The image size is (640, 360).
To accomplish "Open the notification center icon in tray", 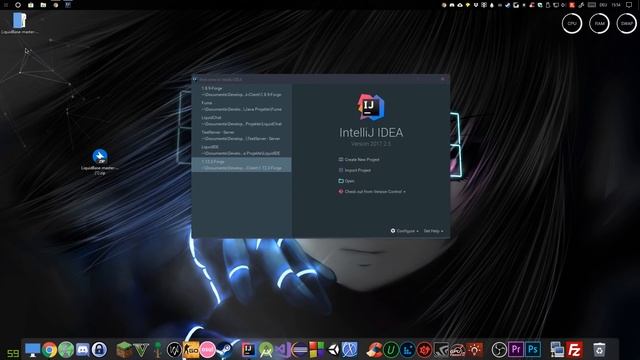I will (x=629, y=5).
